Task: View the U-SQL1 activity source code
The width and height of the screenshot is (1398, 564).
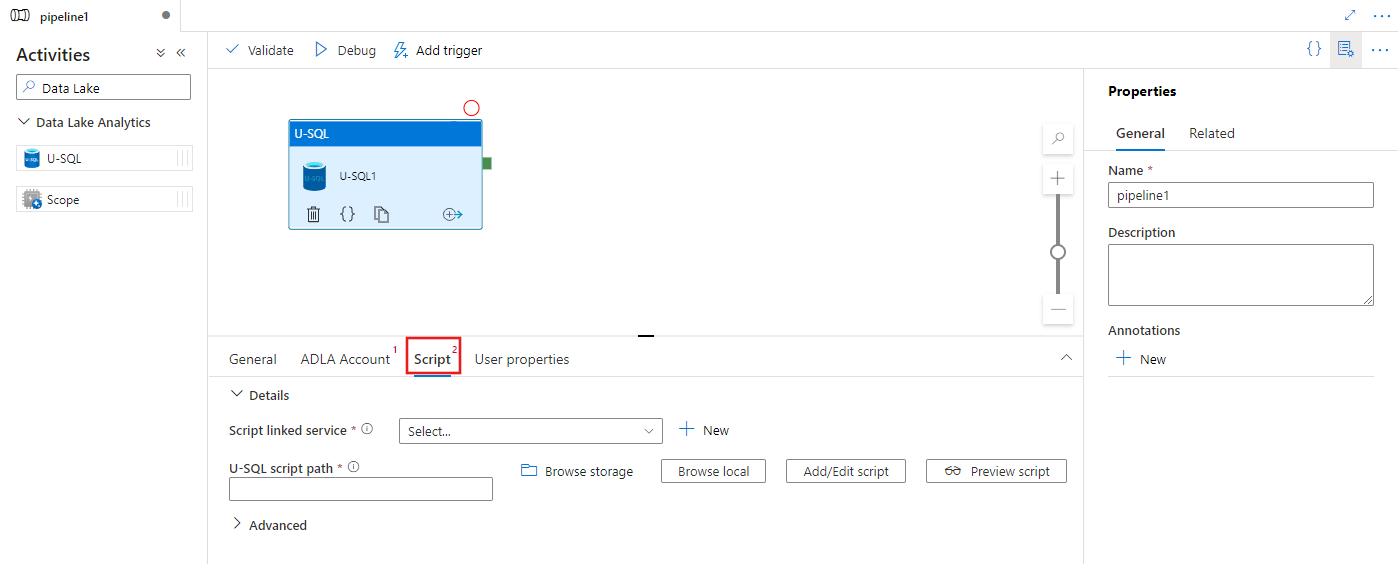Action: pos(347,214)
